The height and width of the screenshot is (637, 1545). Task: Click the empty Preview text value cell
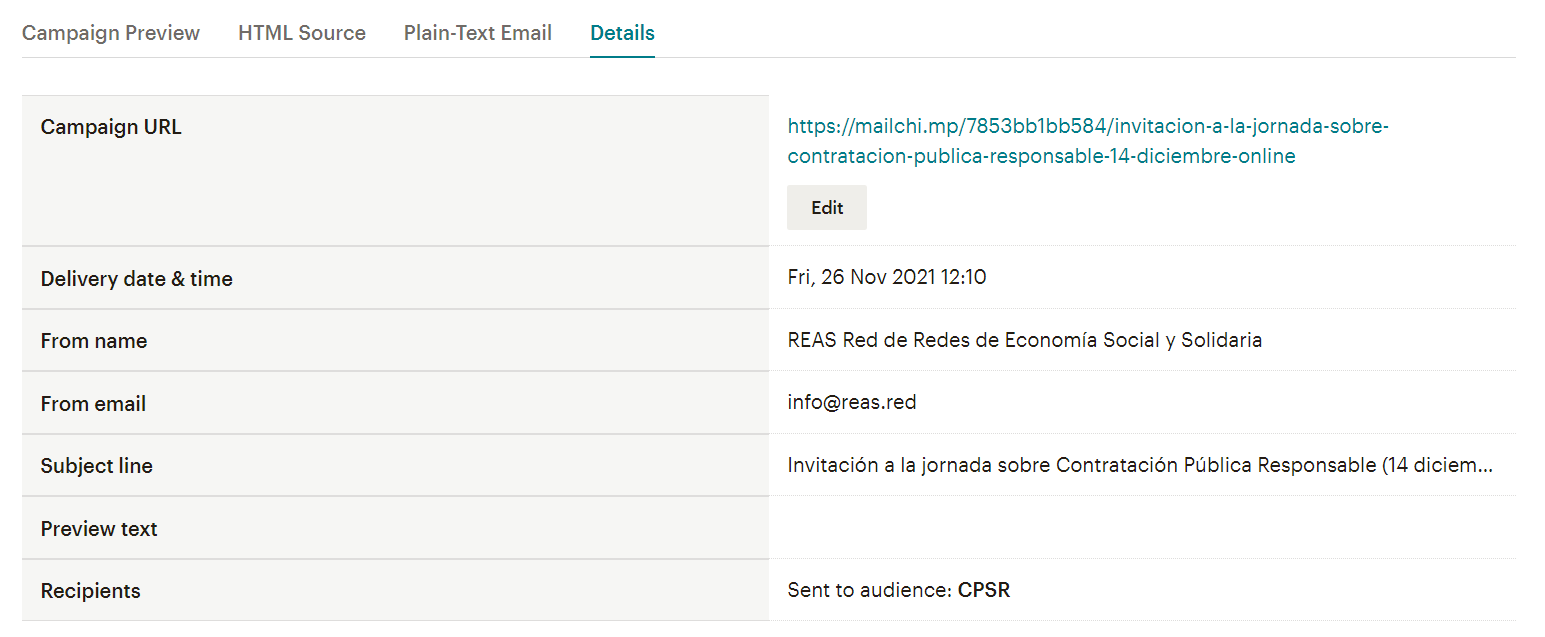1140,528
